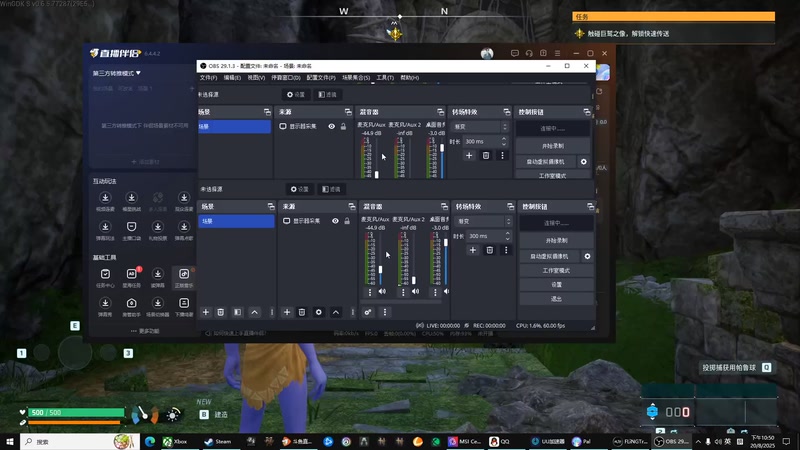This screenshot has width=800, height=450.
Task: Click 开始录制 in lower controls dock
Action: pyautogui.click(x=556, y=240)
